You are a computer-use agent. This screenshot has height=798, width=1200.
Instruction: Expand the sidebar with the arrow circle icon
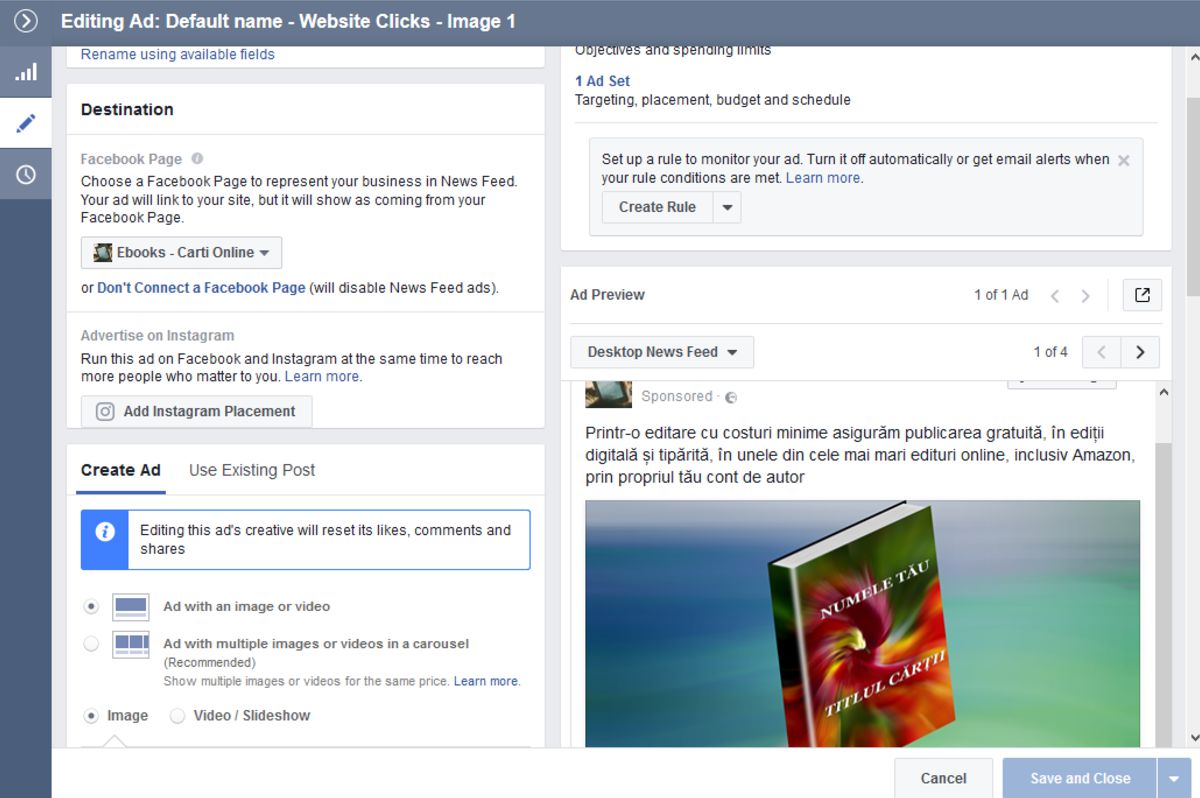tap(25, 21)
